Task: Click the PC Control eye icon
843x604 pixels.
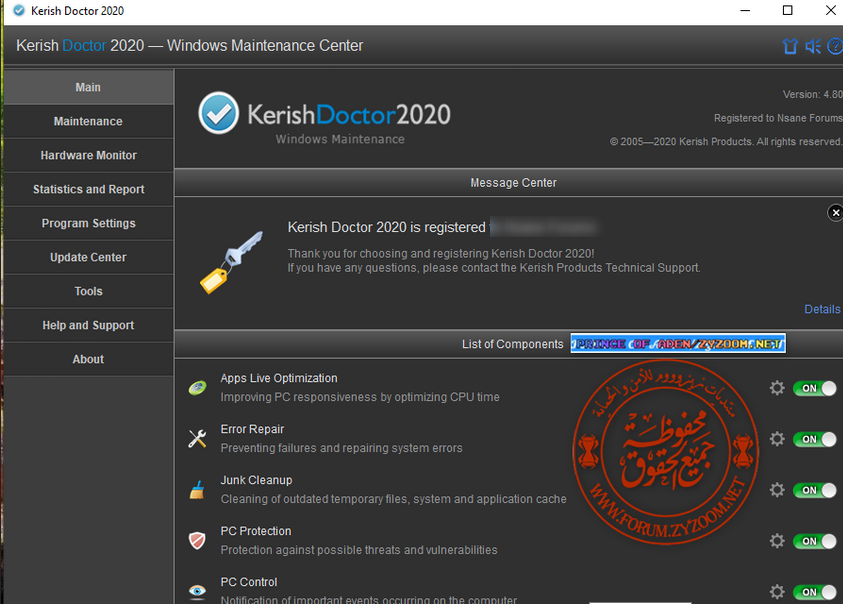Action: 197,591
